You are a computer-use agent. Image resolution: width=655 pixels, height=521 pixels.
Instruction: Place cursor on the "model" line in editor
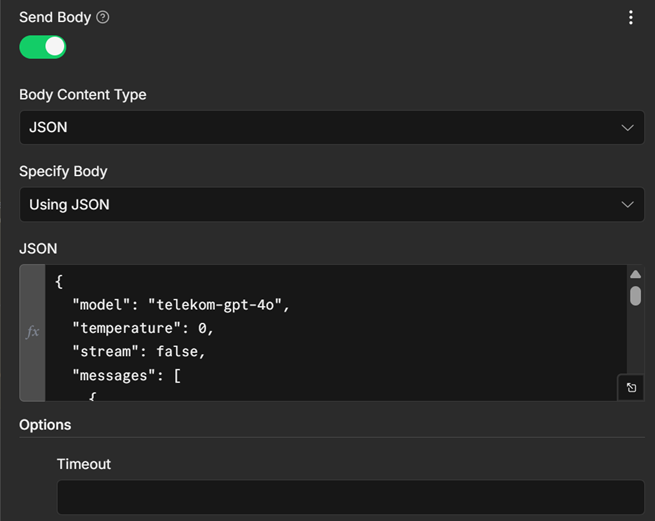point(181,305)
